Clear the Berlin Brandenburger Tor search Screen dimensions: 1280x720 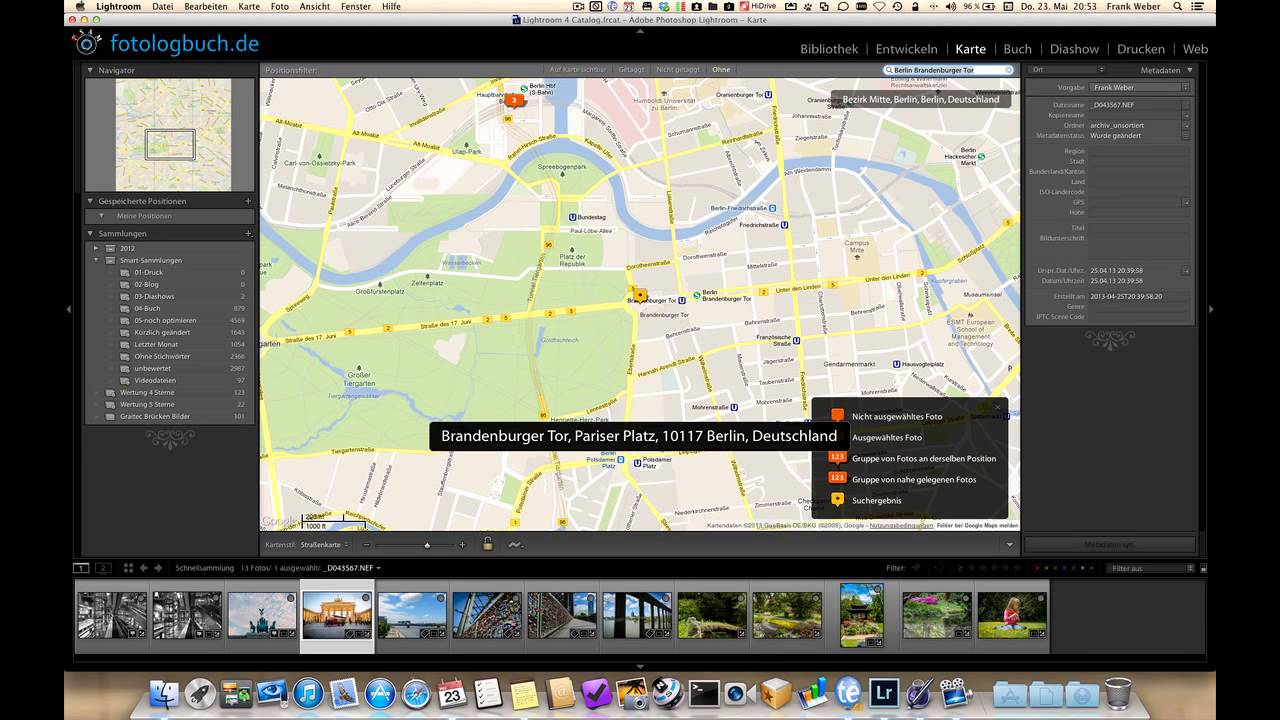(1008, 70)
